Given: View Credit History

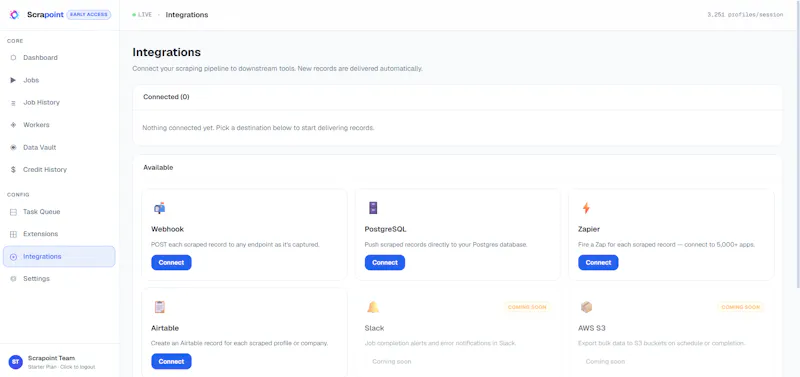Looking at the screenshot, I should point(59,170).
